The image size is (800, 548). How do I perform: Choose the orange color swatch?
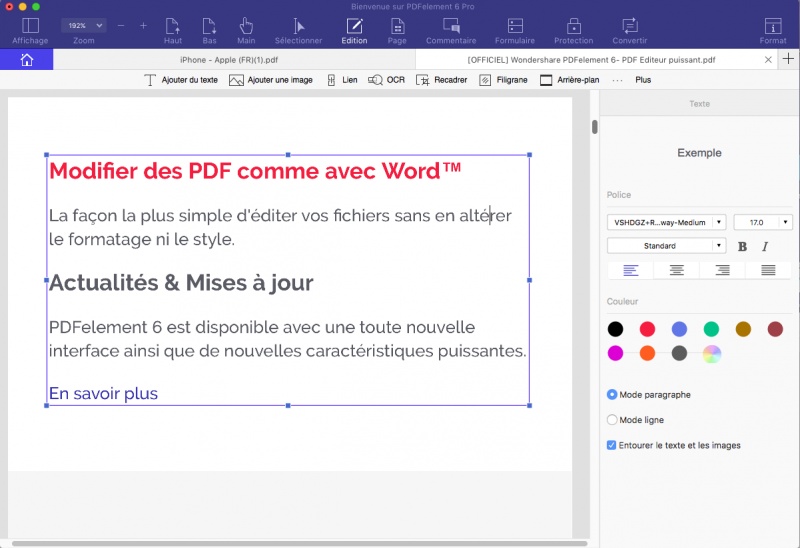click(x=647, y=353)
